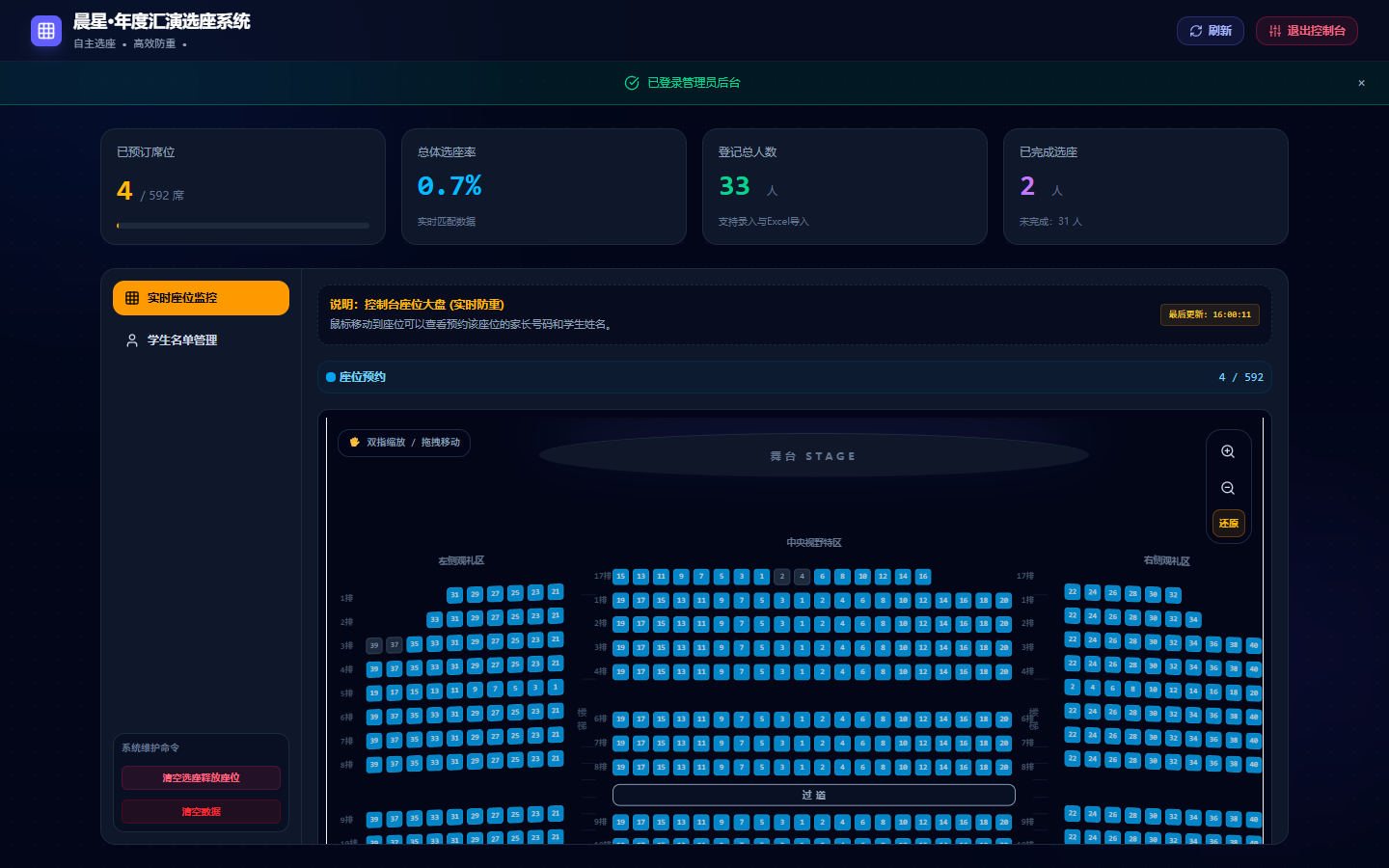Select seat 12 in central row 6
Viewport: 1389px width, 868px height.
923,719
